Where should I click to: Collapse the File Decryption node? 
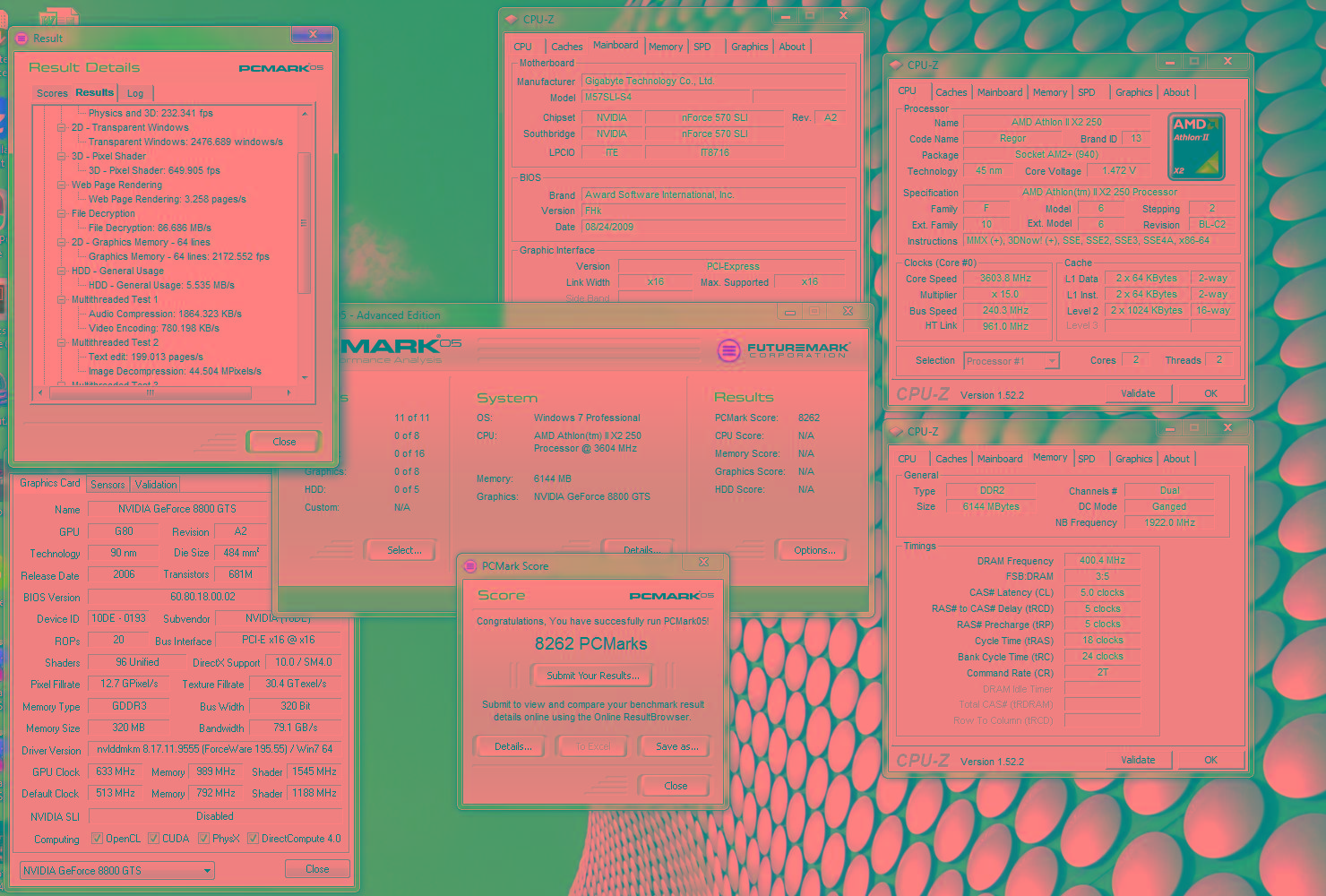click(x=62, y=213)
